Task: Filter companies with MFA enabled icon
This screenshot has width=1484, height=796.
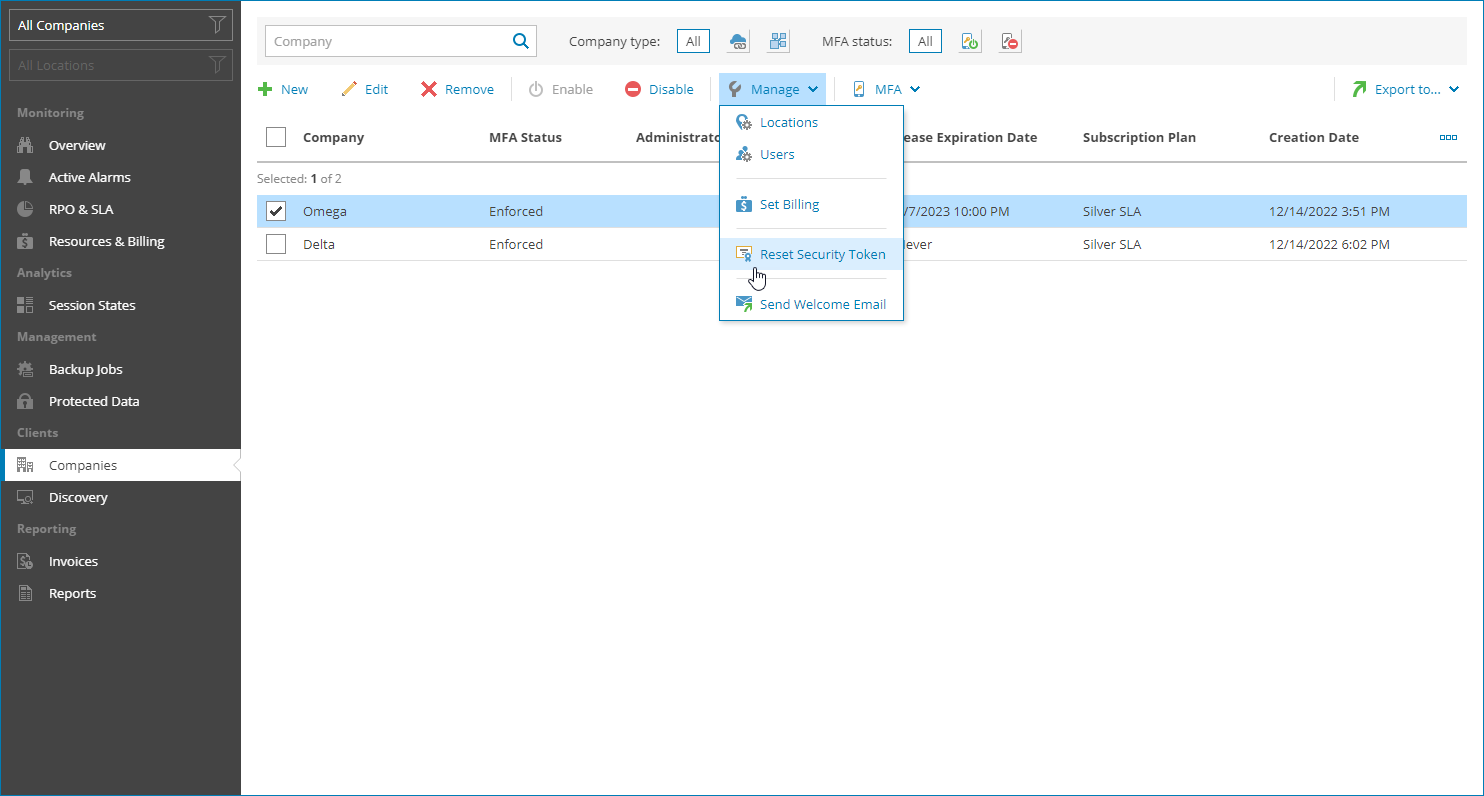Action: 970,41
